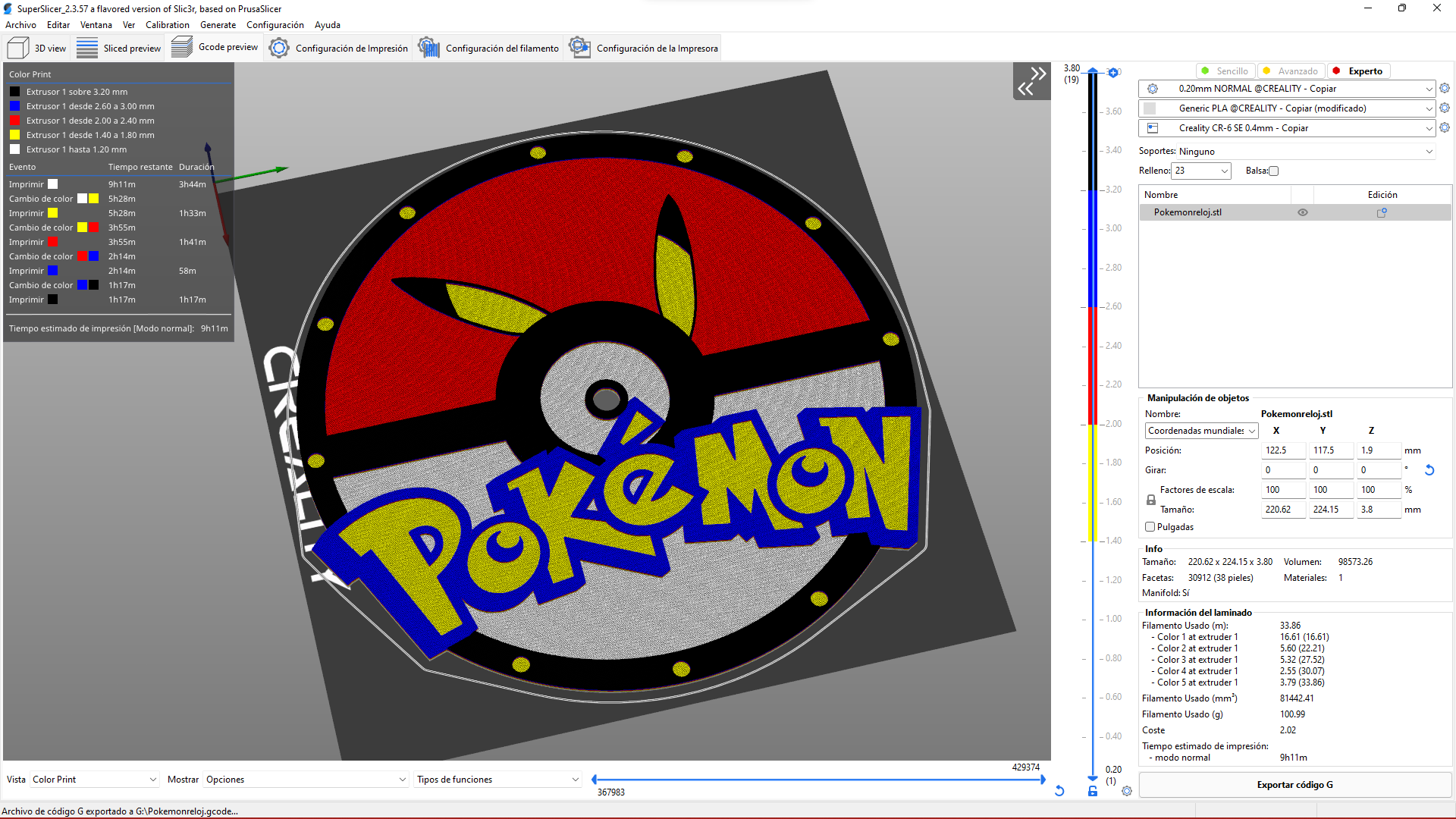
Task: Reset rotation with the circular arrow icon
Action: coord(1429,470)
